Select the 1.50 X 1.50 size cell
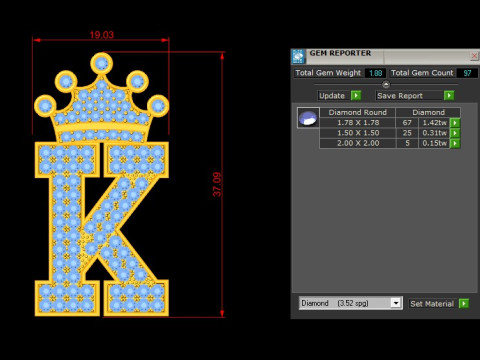480x360 pixels. coord(357,133)
